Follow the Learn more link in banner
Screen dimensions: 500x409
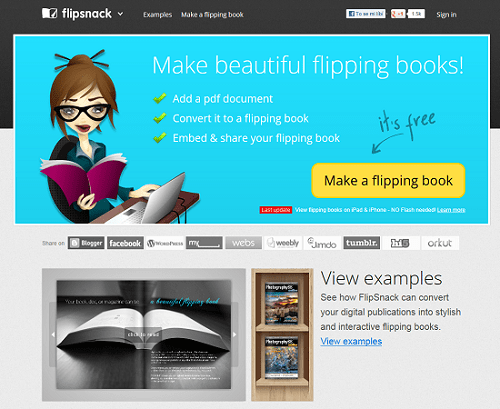coord(451,210)
